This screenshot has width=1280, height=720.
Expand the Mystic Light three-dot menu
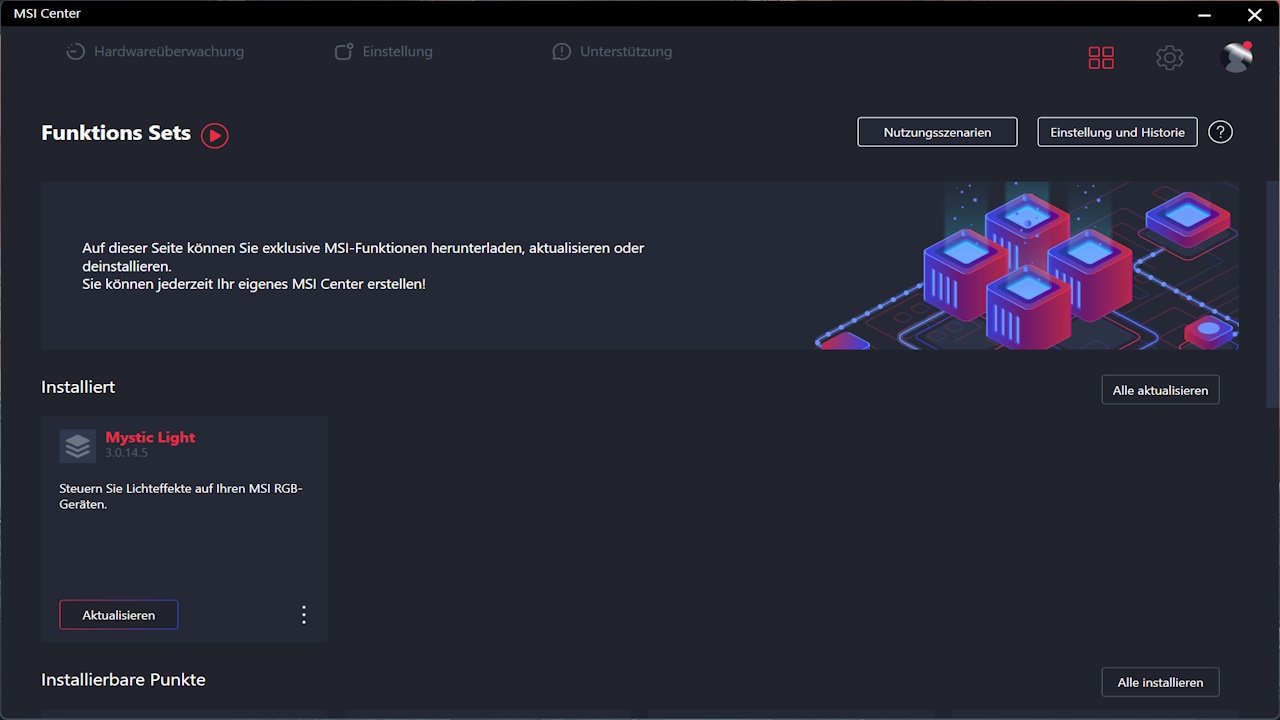pyautogui.click(x=304, y=615)
